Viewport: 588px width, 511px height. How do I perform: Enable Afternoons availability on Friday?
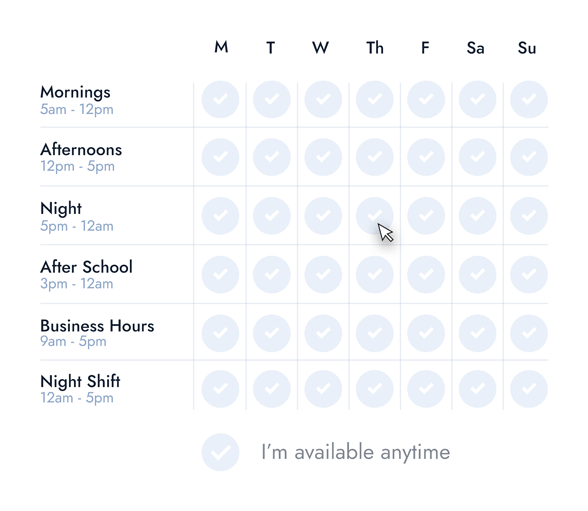pos(426,157)
